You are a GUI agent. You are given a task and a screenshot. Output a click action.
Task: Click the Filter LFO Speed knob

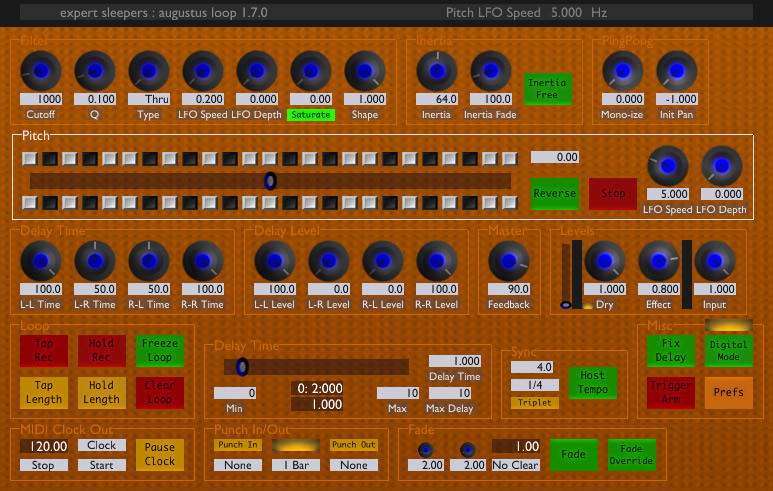tap(203, 71)
